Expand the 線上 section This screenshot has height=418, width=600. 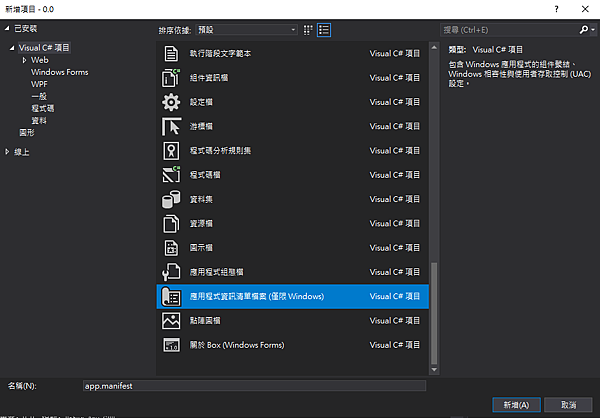[x=7, y=152]
